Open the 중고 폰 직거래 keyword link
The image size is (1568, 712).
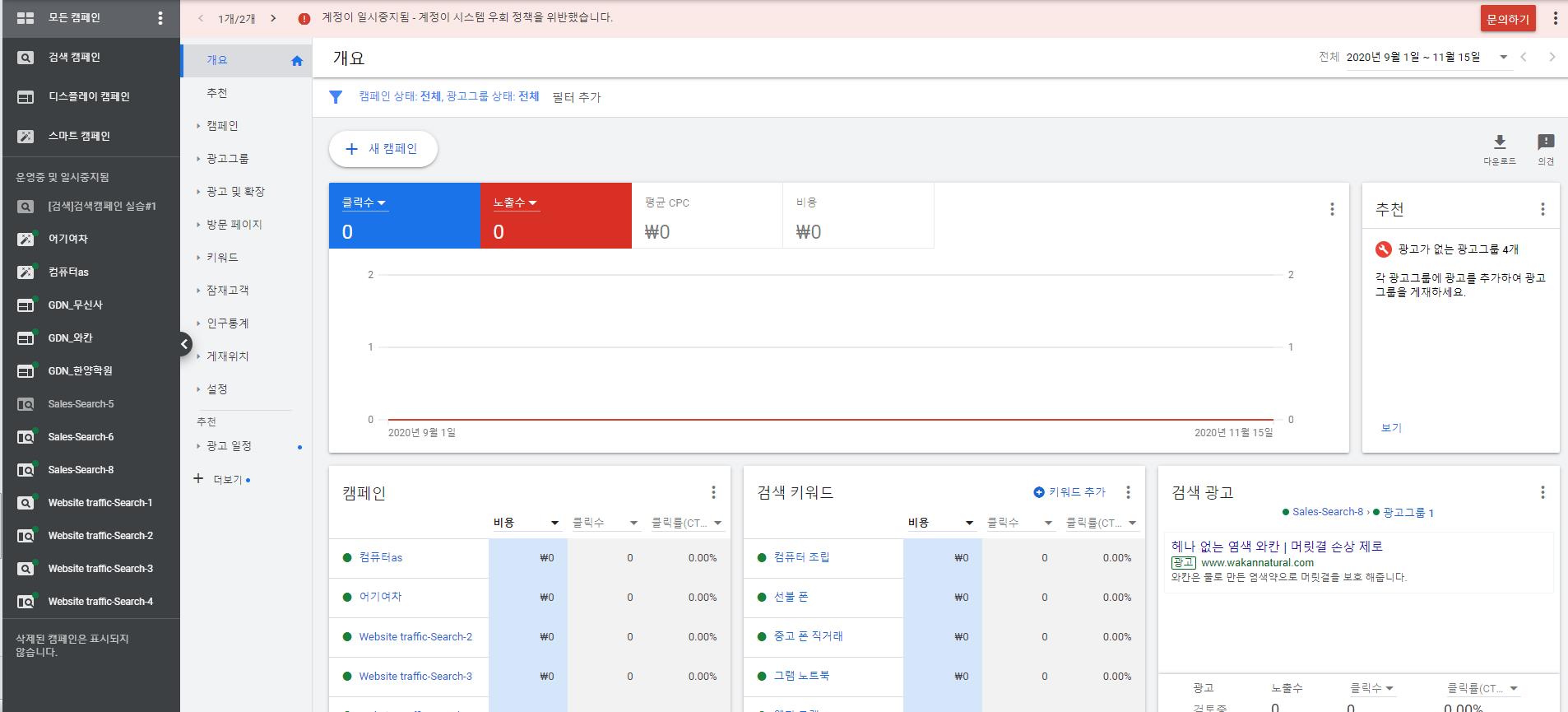pos(808,636)
